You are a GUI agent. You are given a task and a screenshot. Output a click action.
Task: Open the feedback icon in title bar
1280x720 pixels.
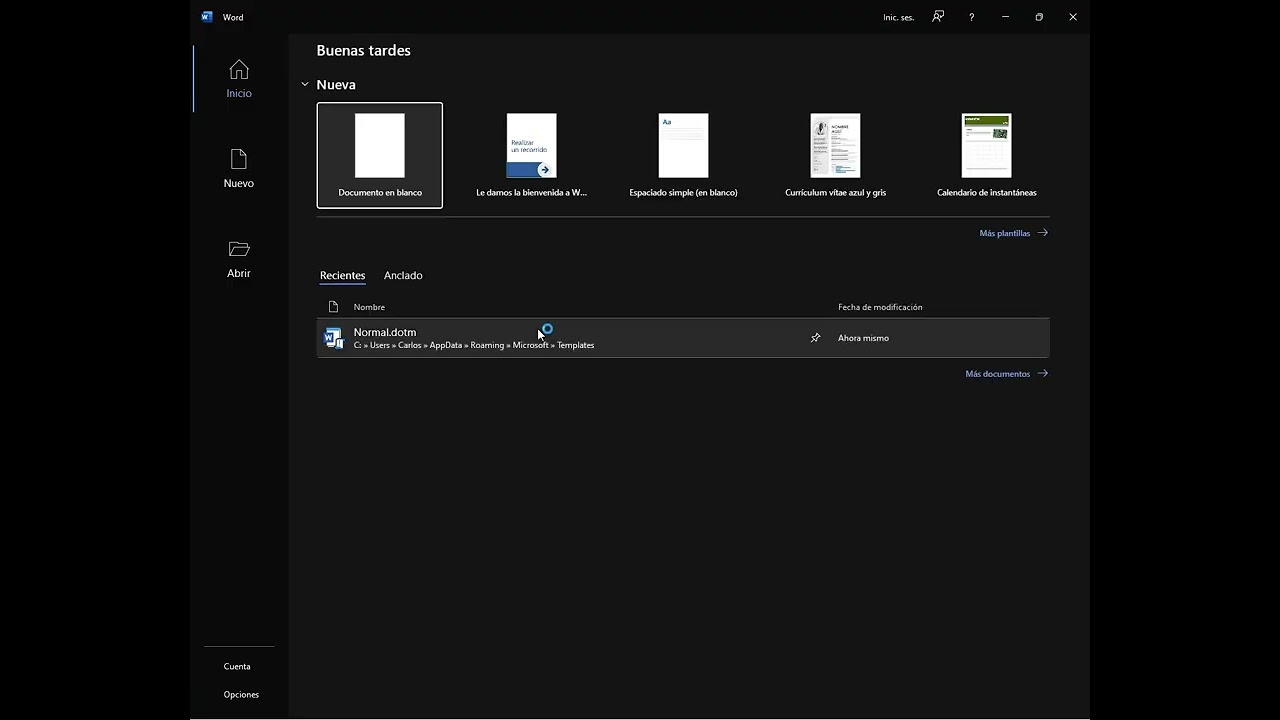(938, 17)
